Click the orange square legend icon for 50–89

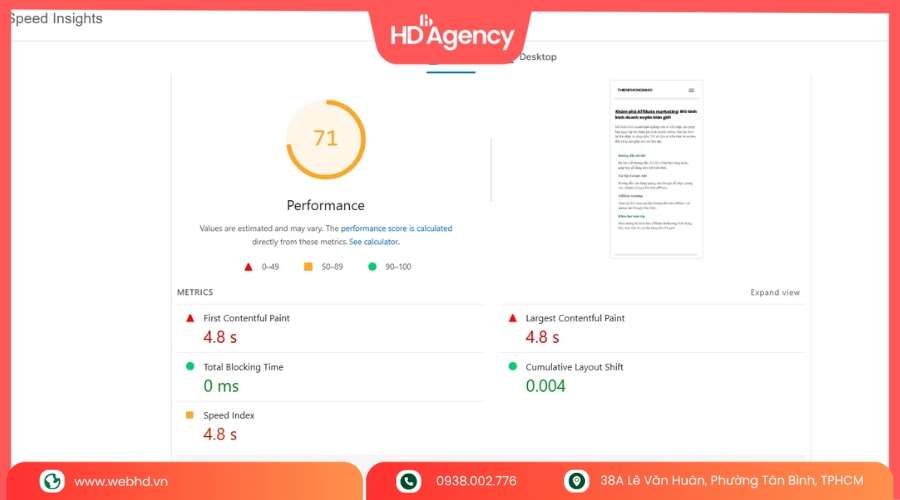point(308,266)
